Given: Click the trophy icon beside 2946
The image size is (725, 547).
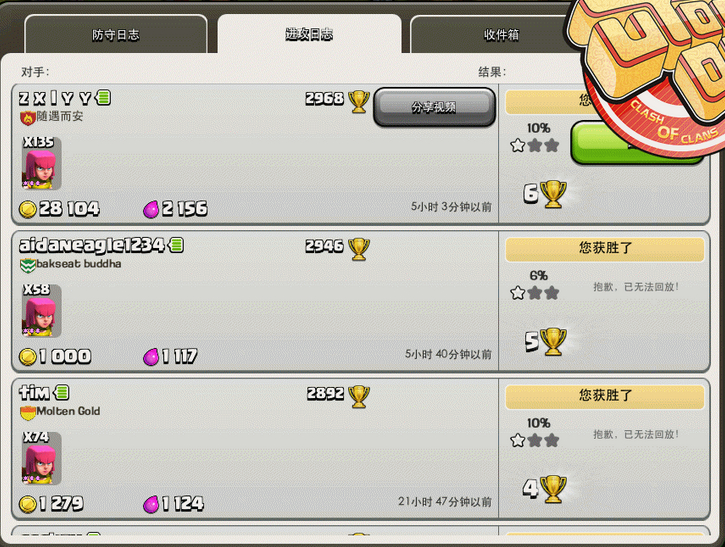Looking at the screenshot, I should pos(359,249).
